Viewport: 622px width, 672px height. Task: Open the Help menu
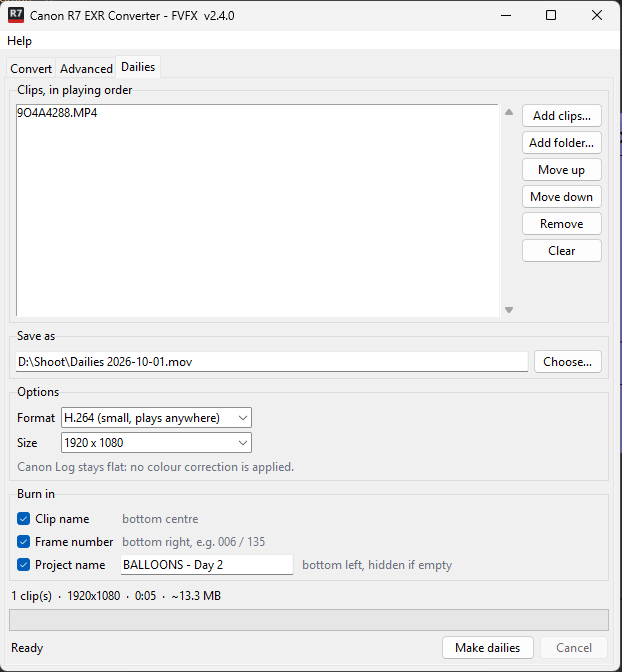pos(19,41)
